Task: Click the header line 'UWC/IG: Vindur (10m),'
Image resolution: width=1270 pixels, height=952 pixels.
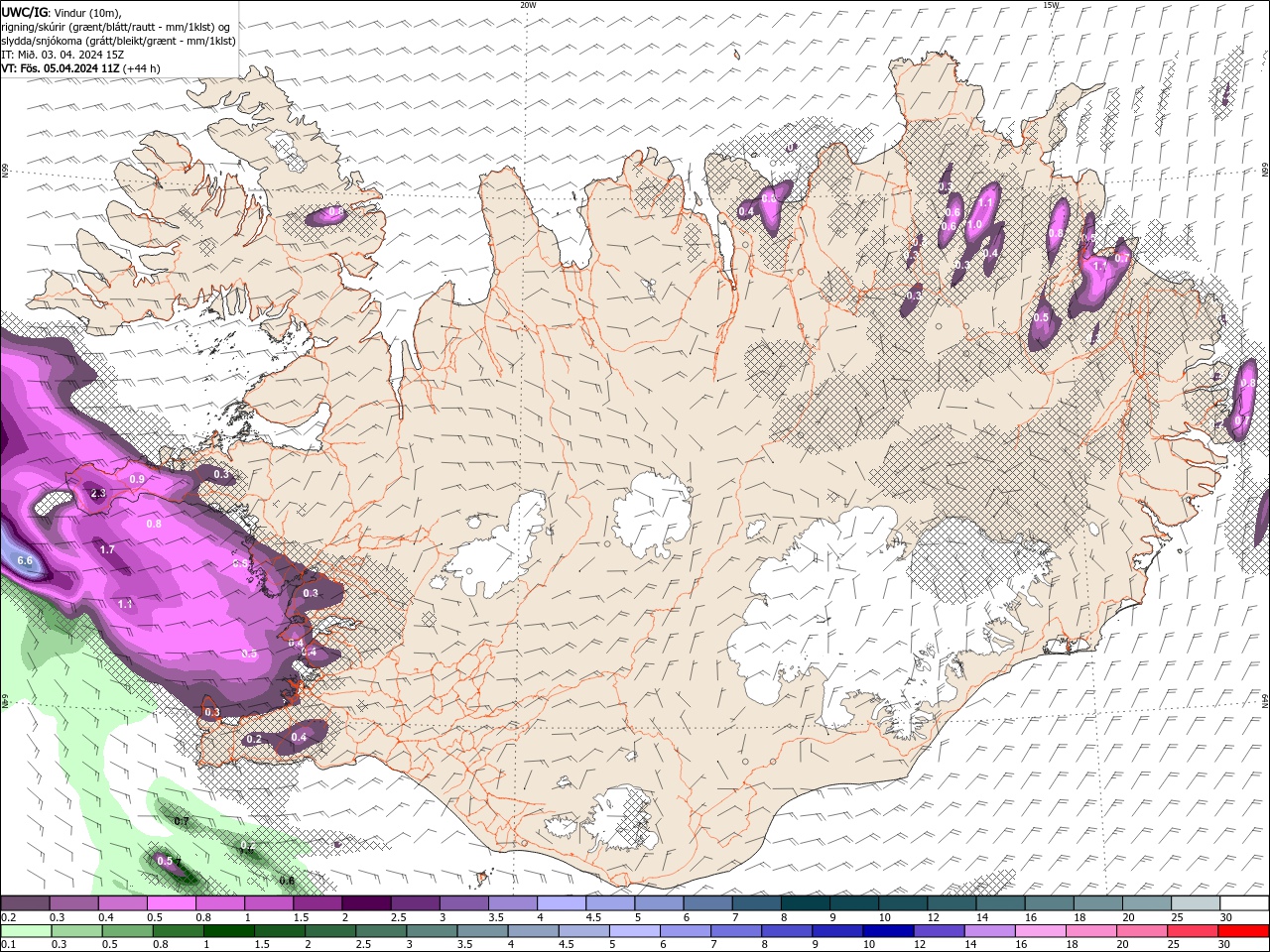Action: tap(61, 12)
